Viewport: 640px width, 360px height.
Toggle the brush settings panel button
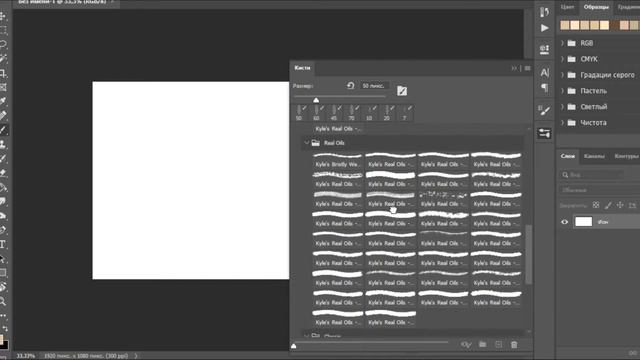point(402,91)
